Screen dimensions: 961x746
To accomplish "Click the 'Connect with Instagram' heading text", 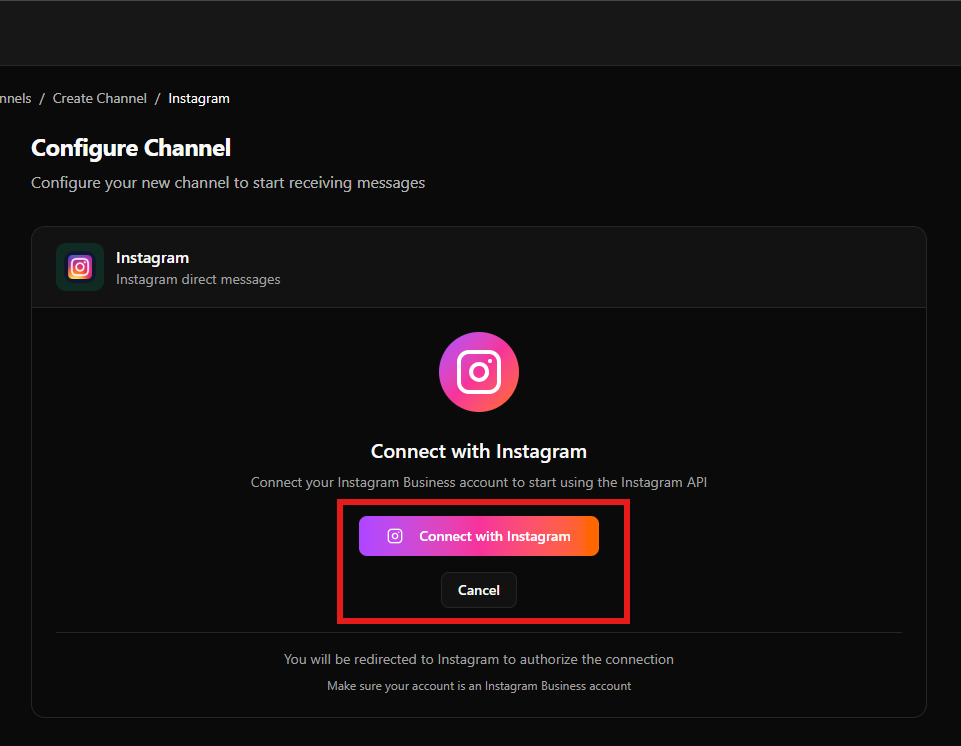I will [479, 451].
